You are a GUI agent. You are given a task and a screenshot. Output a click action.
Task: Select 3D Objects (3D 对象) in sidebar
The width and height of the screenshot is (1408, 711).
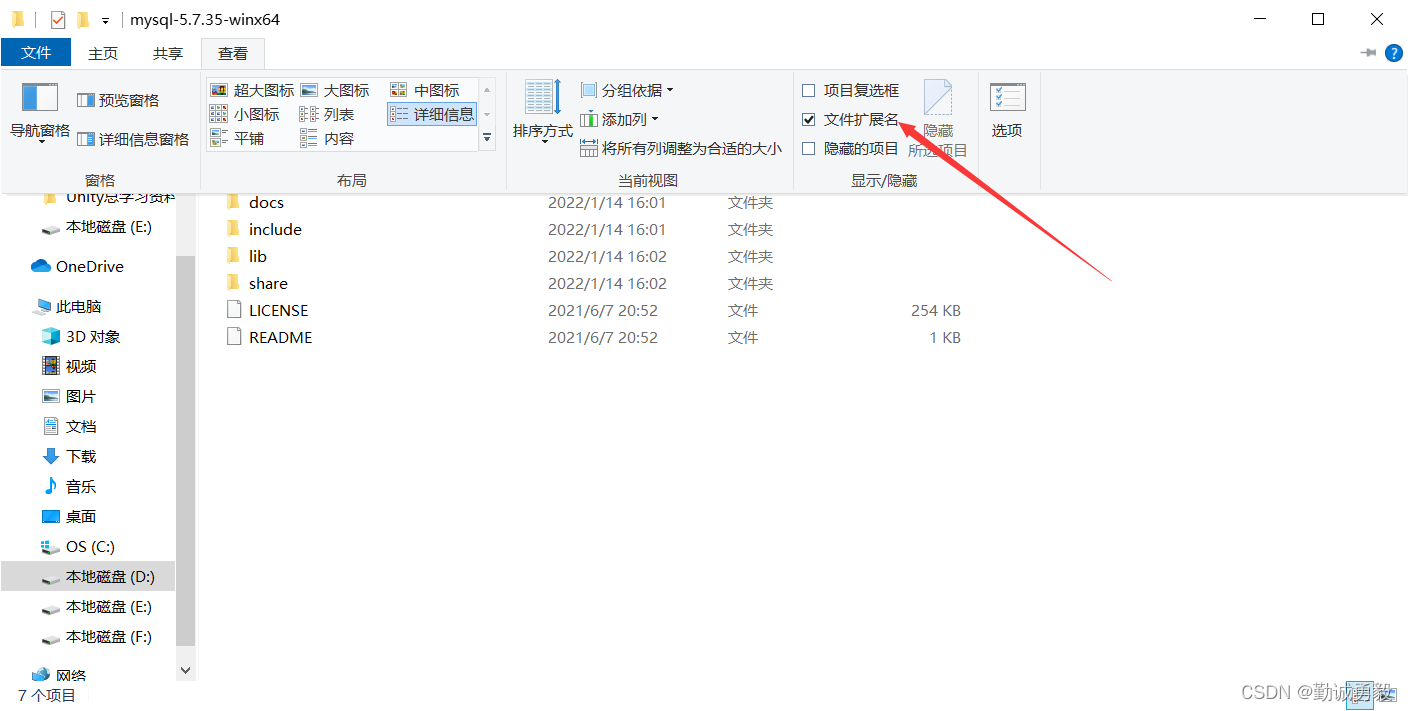[80, 336]
